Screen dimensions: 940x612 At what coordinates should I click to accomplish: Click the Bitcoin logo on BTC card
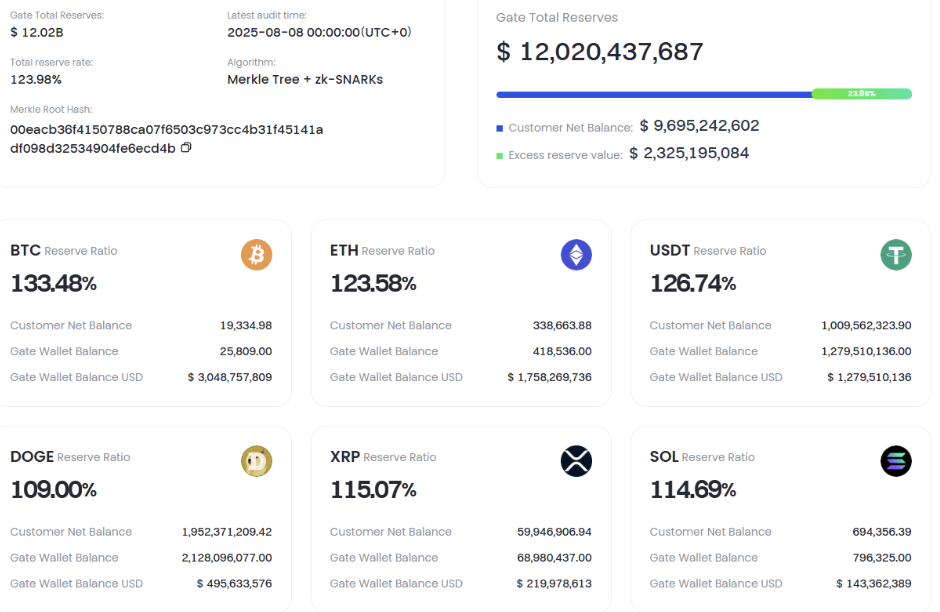click(257, 255)
